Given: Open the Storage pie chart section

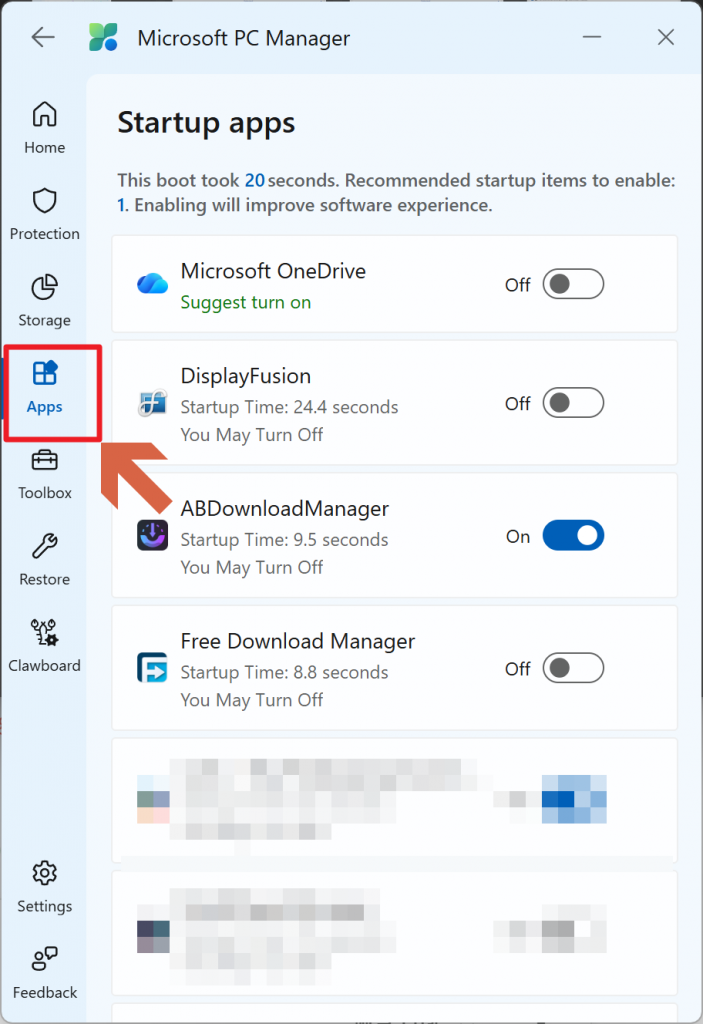Looking at the screenshot, I should coord(44,300).
